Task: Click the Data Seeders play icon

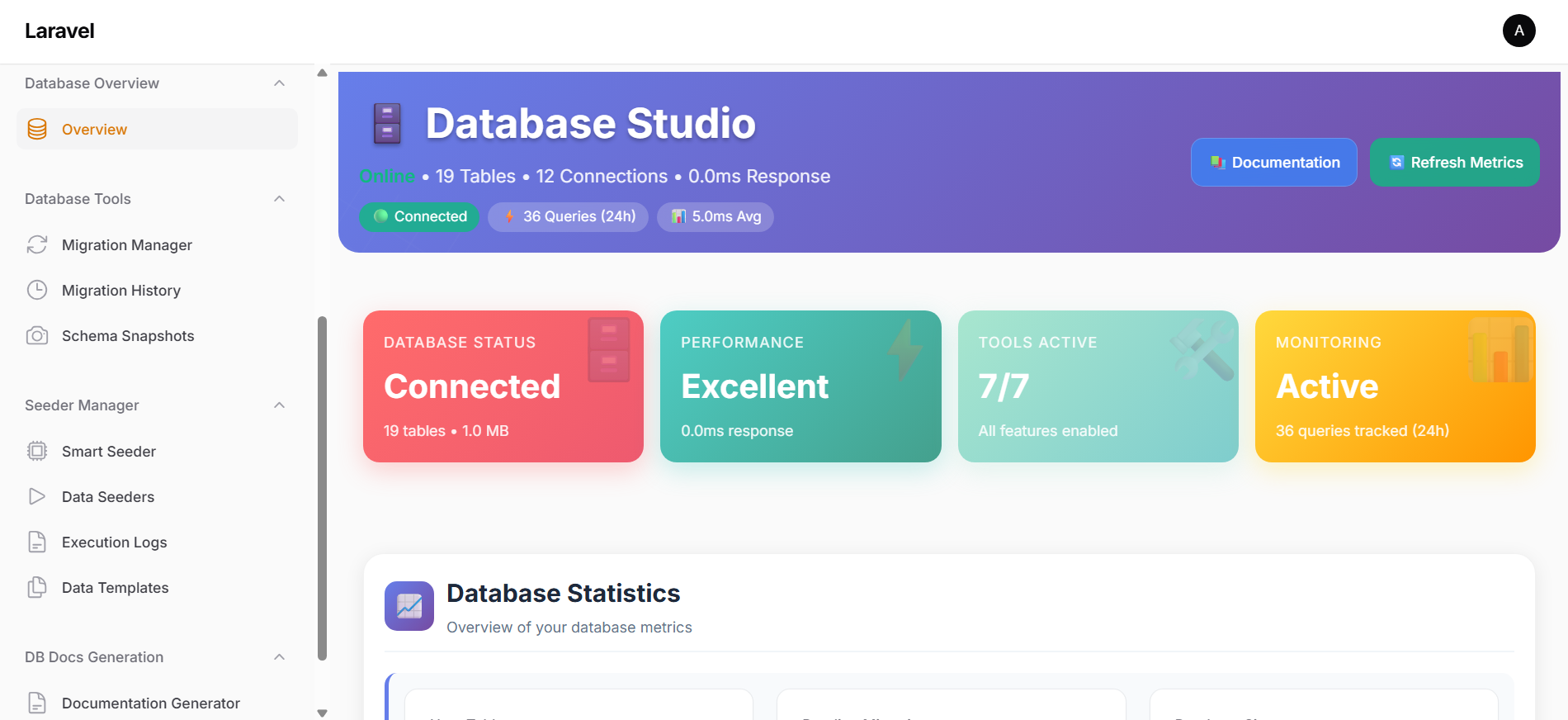Action: 37,496
